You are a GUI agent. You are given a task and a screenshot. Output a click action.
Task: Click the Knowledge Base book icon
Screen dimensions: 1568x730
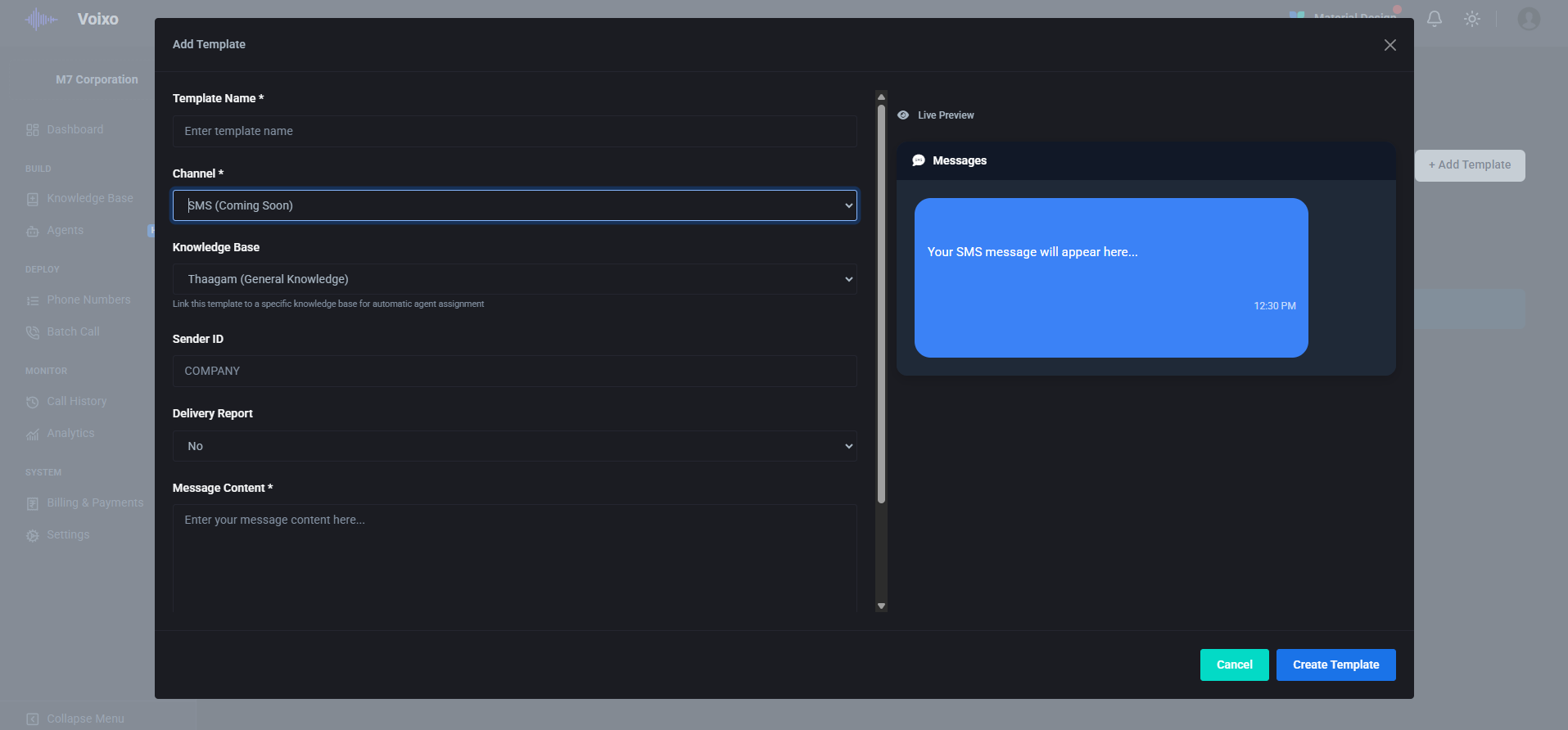[33, 199]
